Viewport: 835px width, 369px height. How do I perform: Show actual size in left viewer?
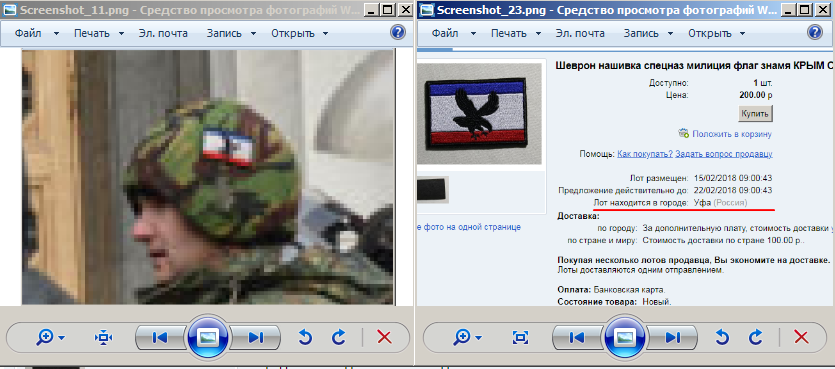click(103, 338)
